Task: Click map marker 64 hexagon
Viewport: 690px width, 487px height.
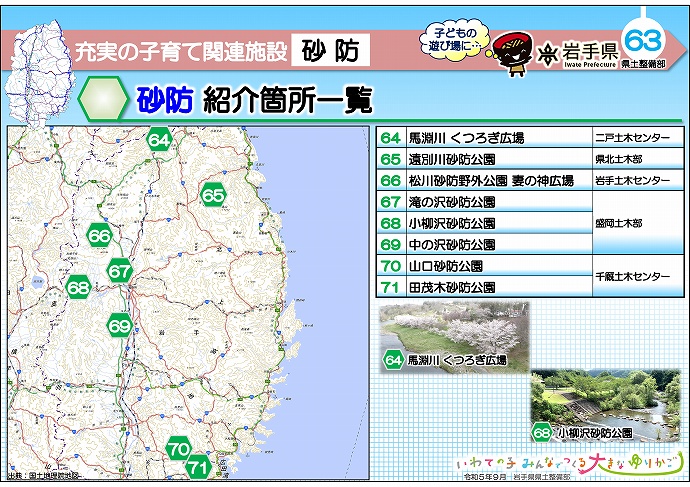Action: [x=158, y=139]
